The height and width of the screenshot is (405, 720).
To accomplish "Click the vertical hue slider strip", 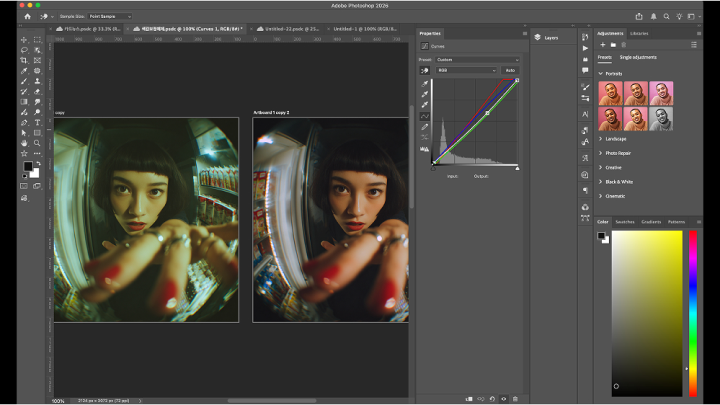I will click(x=693, y=310).
